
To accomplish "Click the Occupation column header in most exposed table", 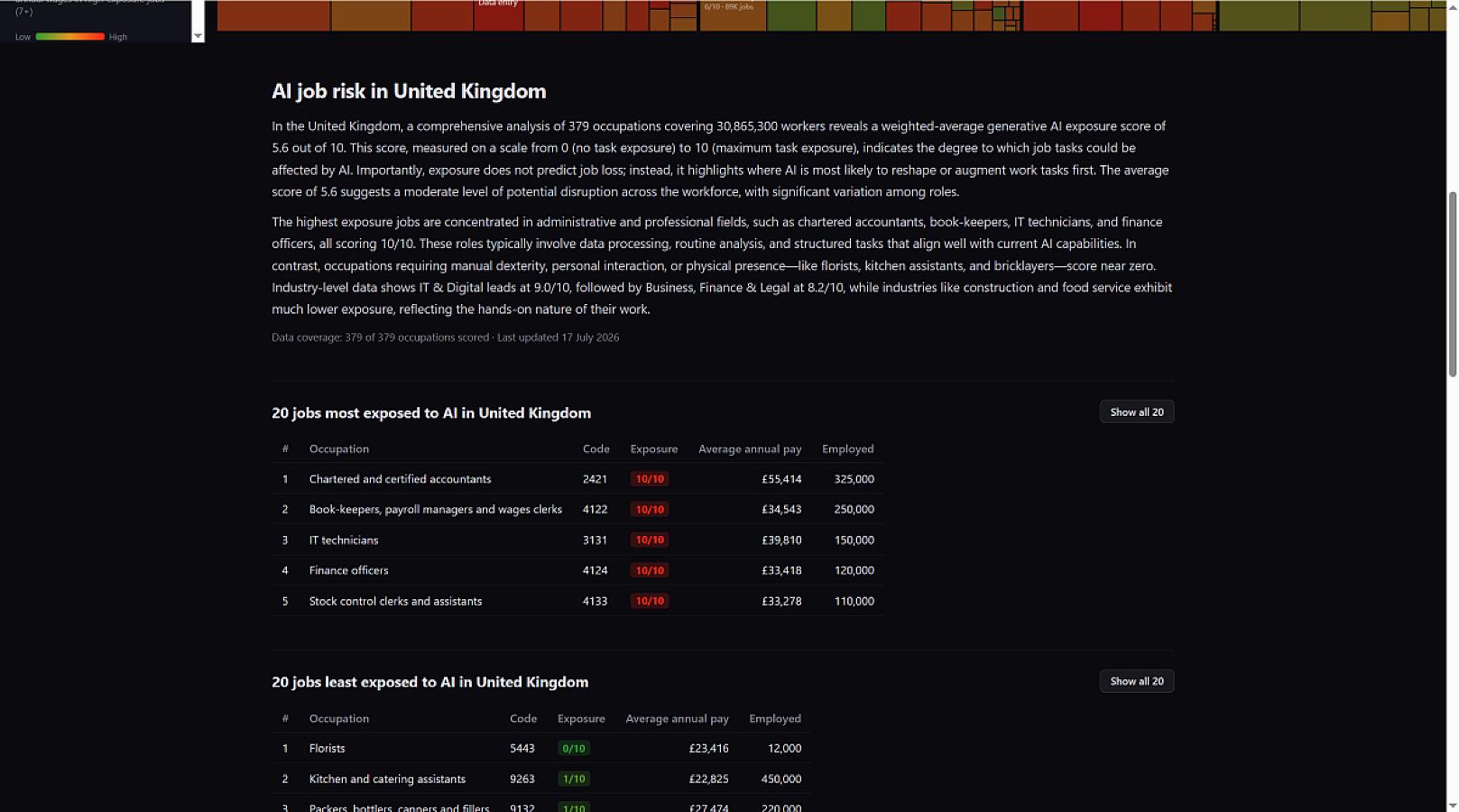I will (x=339, y=448).
